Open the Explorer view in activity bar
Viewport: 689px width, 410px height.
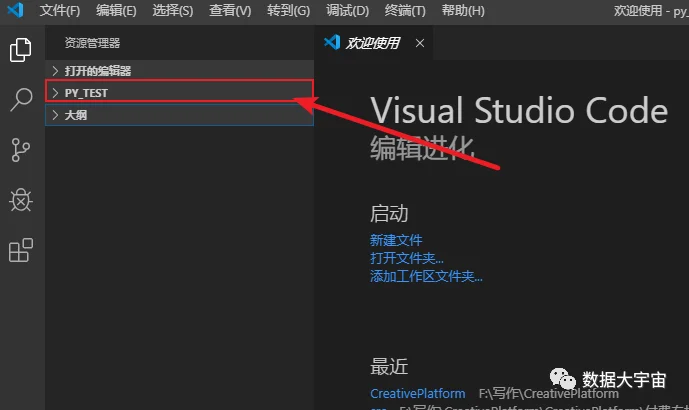[x=21, y=50]
